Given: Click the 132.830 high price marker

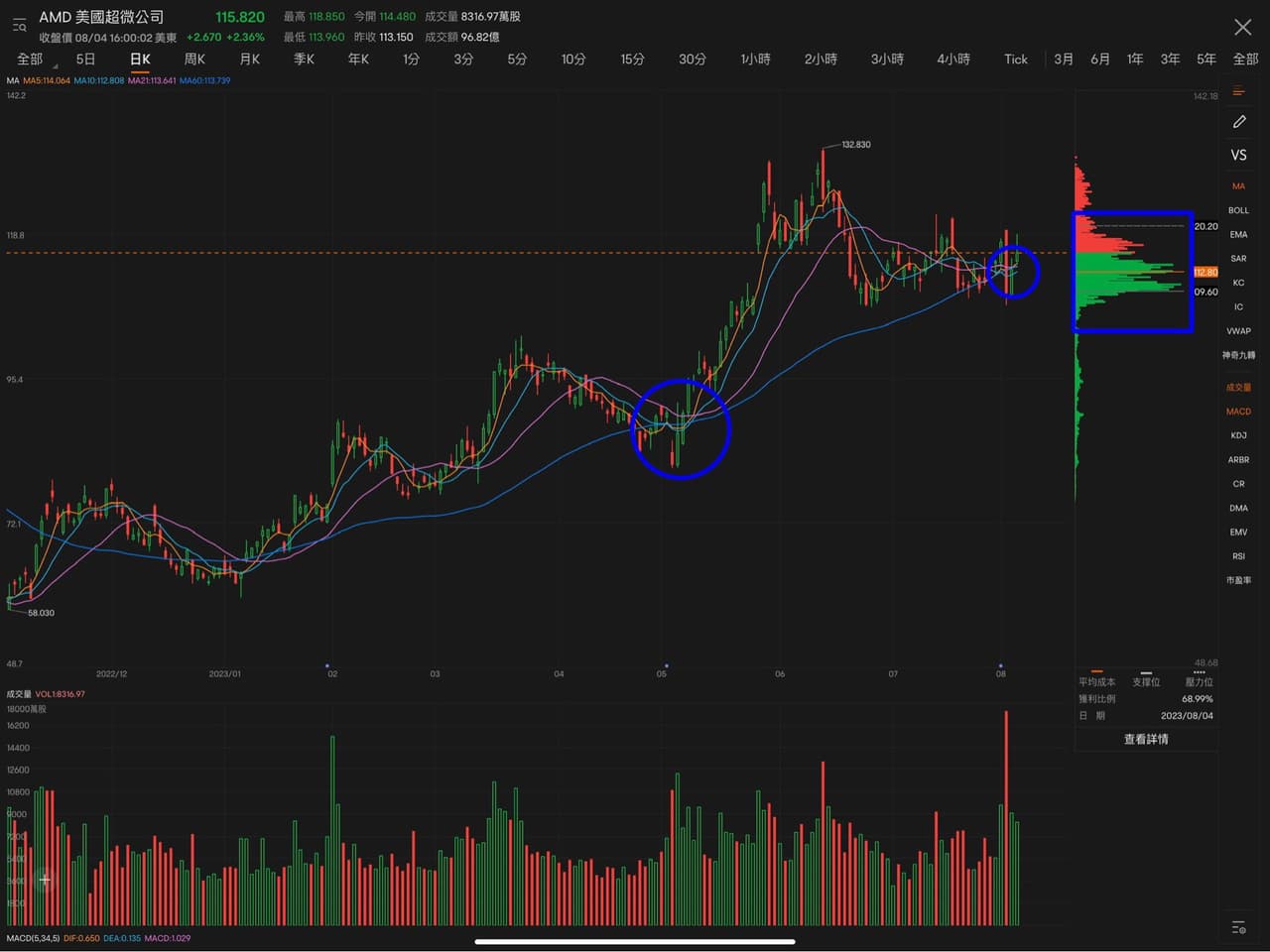Looking at the screenshot, I should tap(855, 145).
